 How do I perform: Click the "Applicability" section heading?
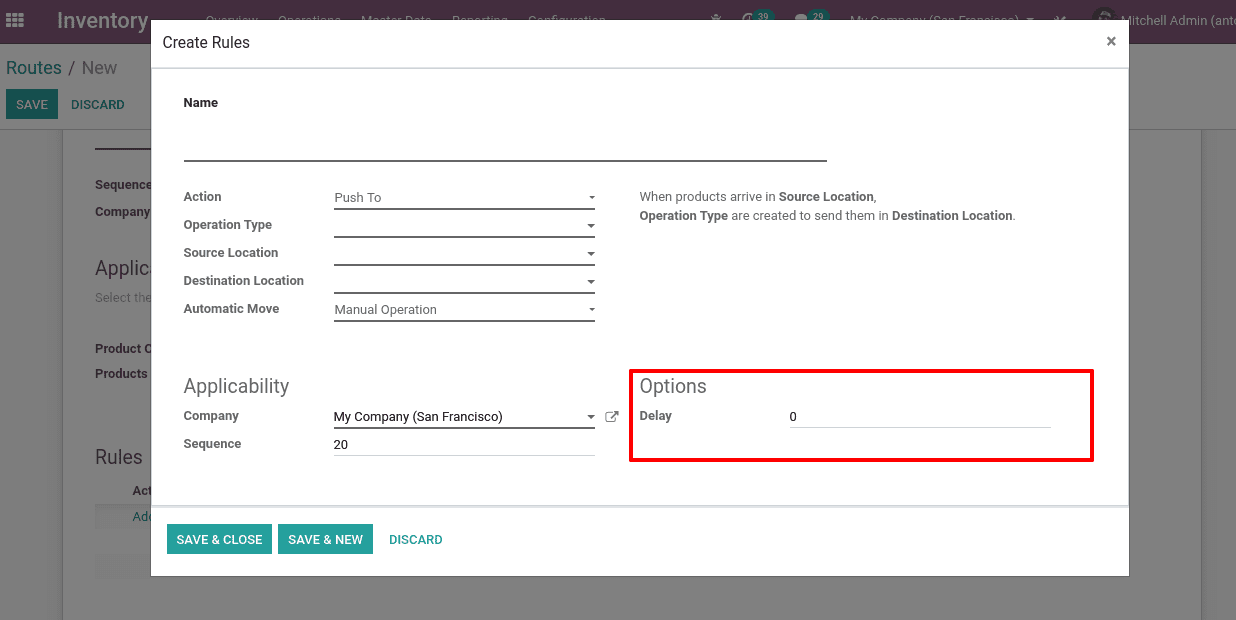pos(236,386)
